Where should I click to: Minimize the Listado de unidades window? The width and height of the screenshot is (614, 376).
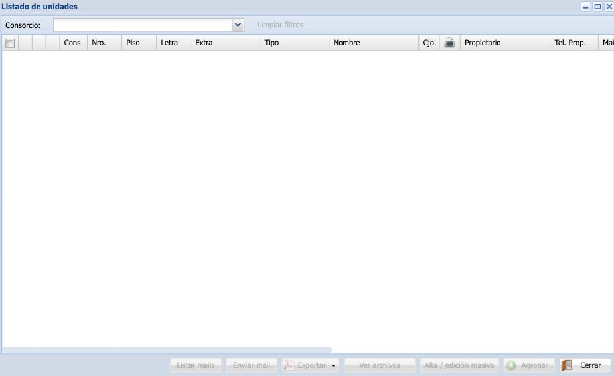pos(586,6)
